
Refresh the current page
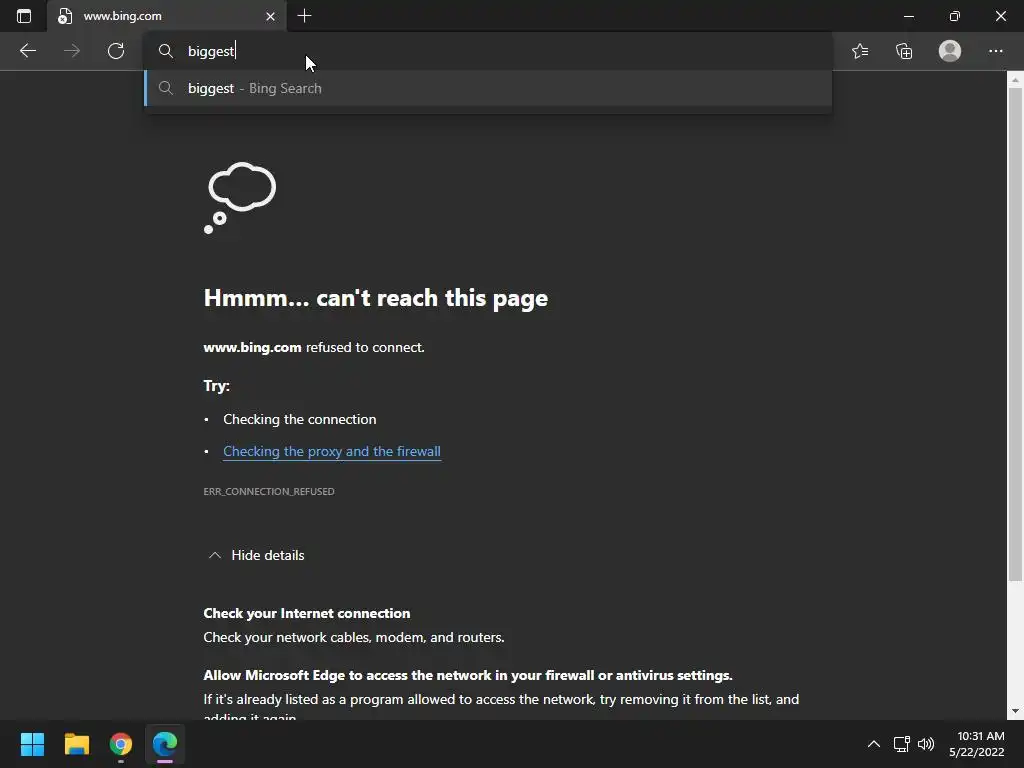click(x=116, y=51)
